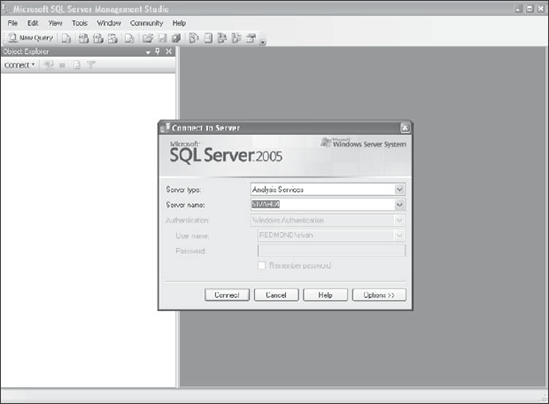
Task: Click the Windows Authentication field text
Action: point(288,220)
